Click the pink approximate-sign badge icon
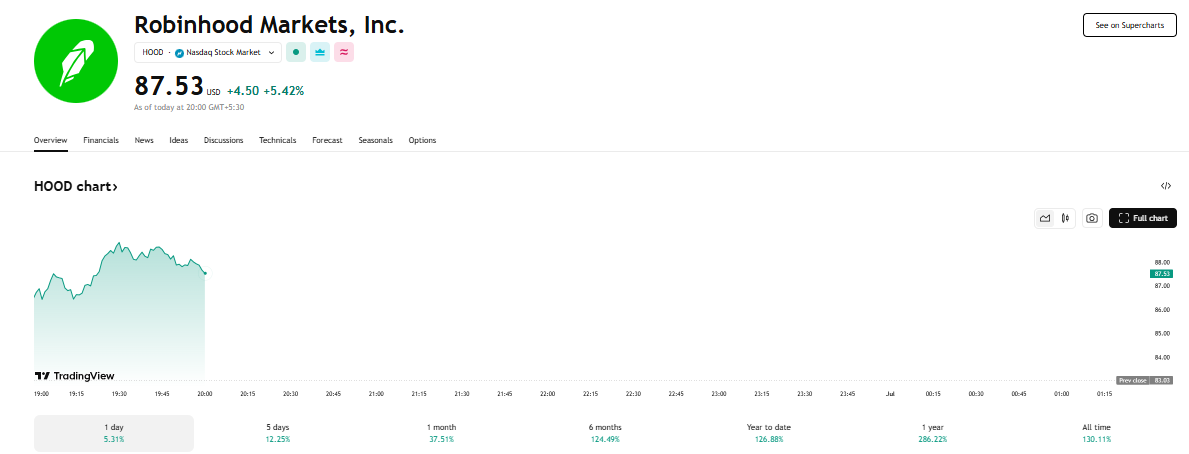 coord(344,52)
